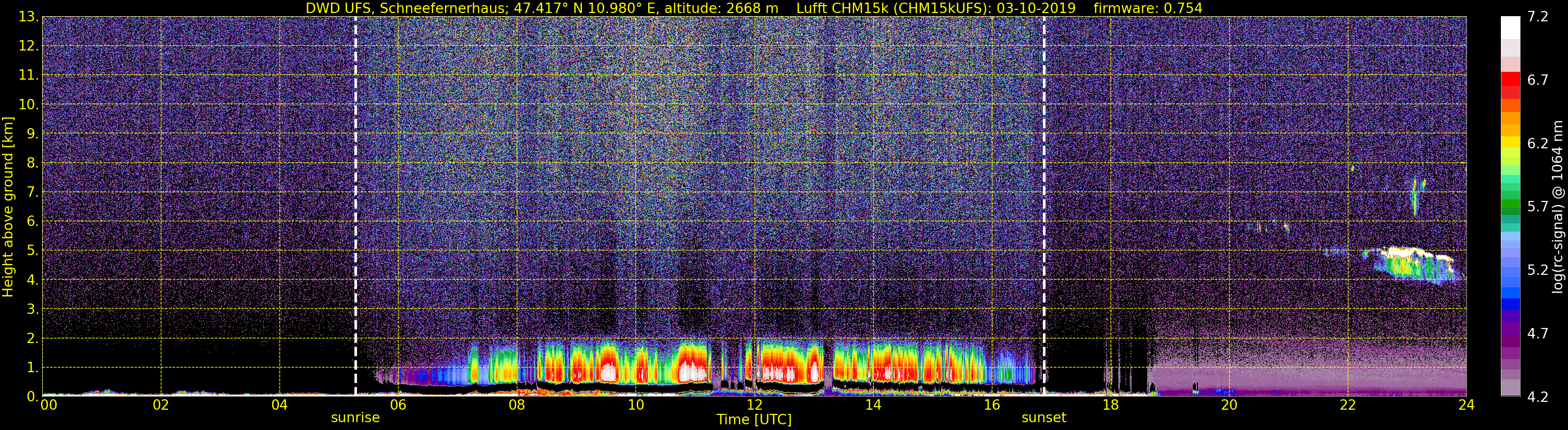Click the time axis tick label '22'
The image size is (1568, 430).
click(1348, 405)
